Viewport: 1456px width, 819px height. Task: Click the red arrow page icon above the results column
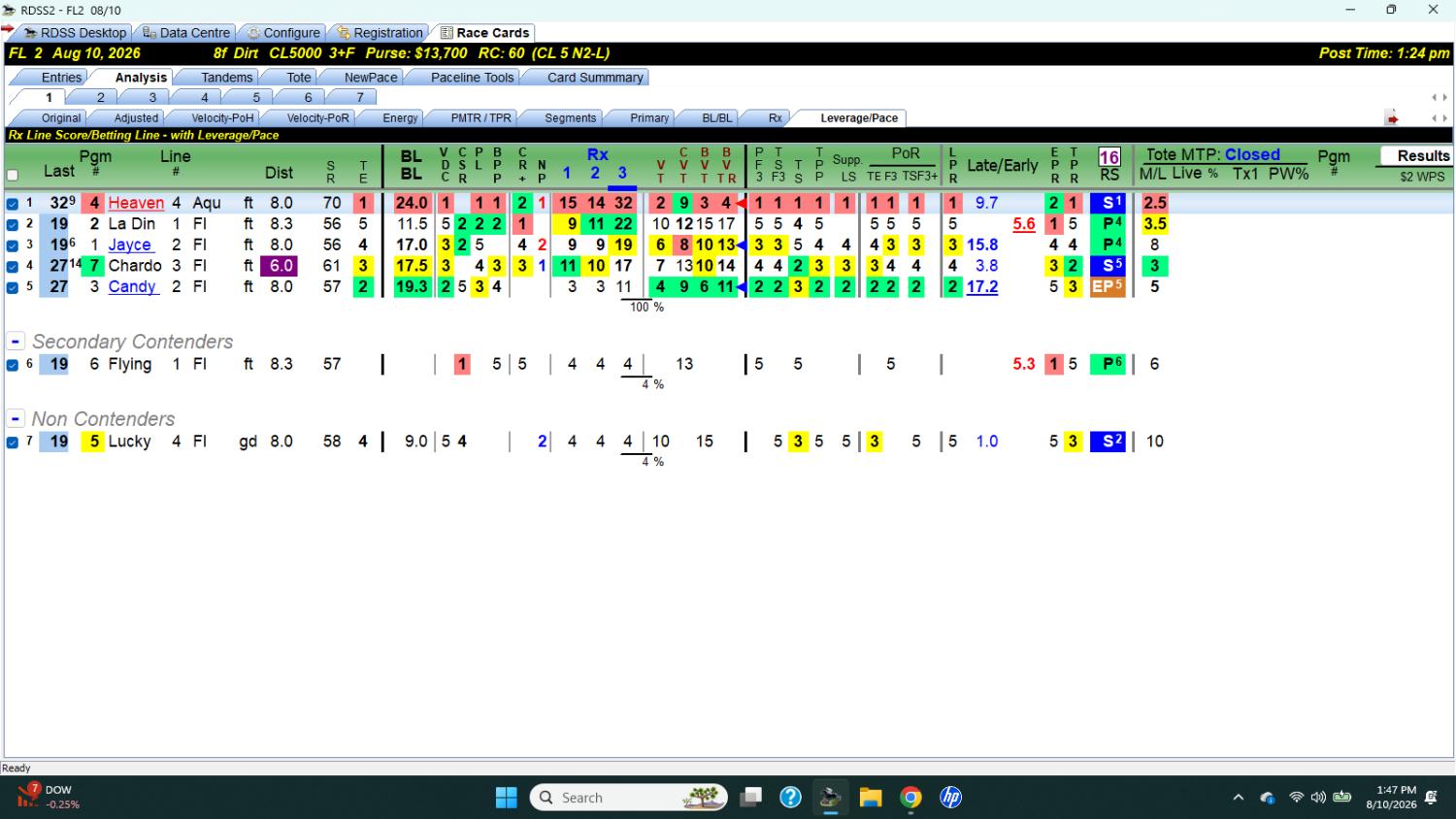point(1392,118)
